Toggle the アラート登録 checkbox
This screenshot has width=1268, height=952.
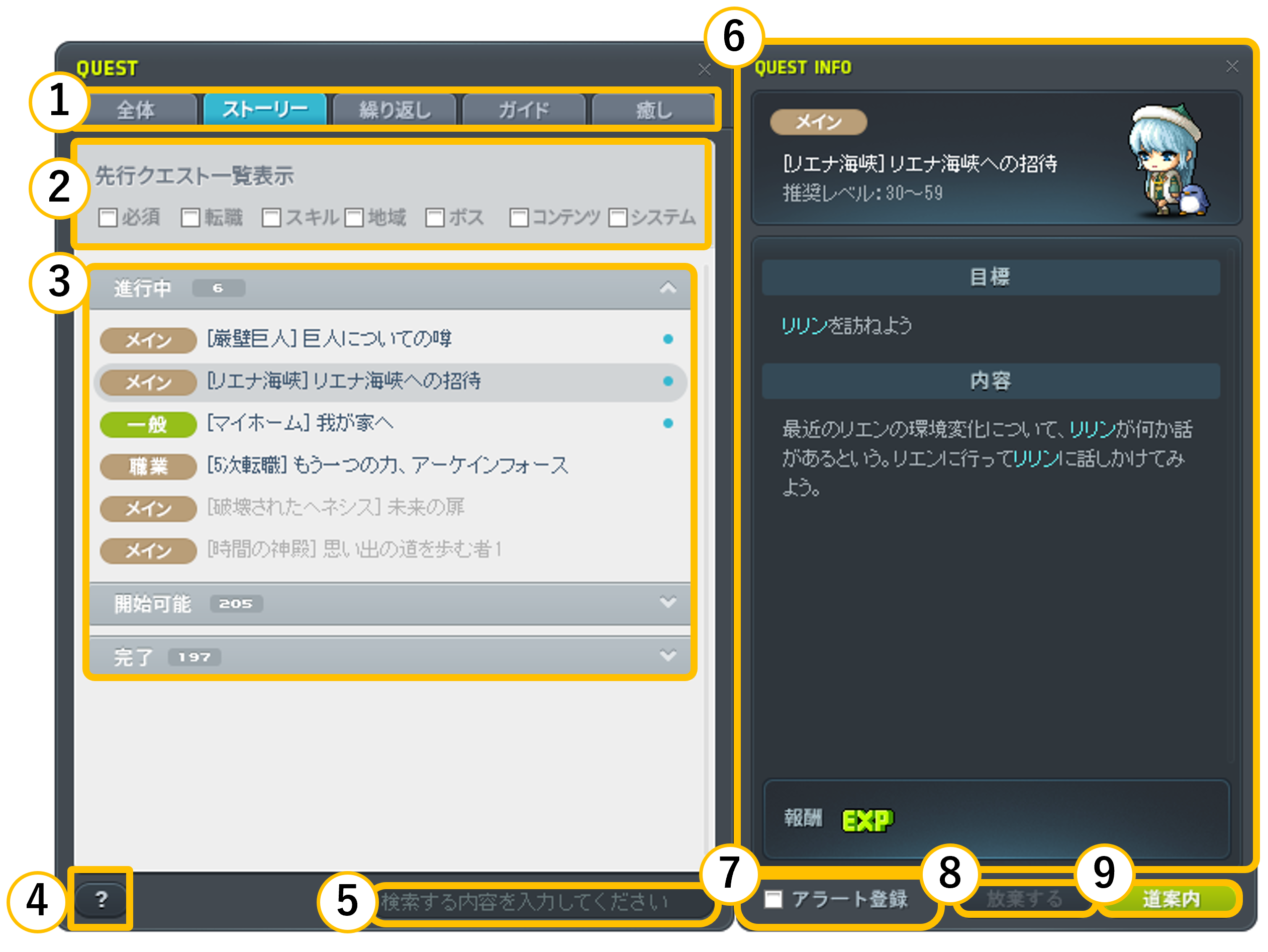(773, 899)
